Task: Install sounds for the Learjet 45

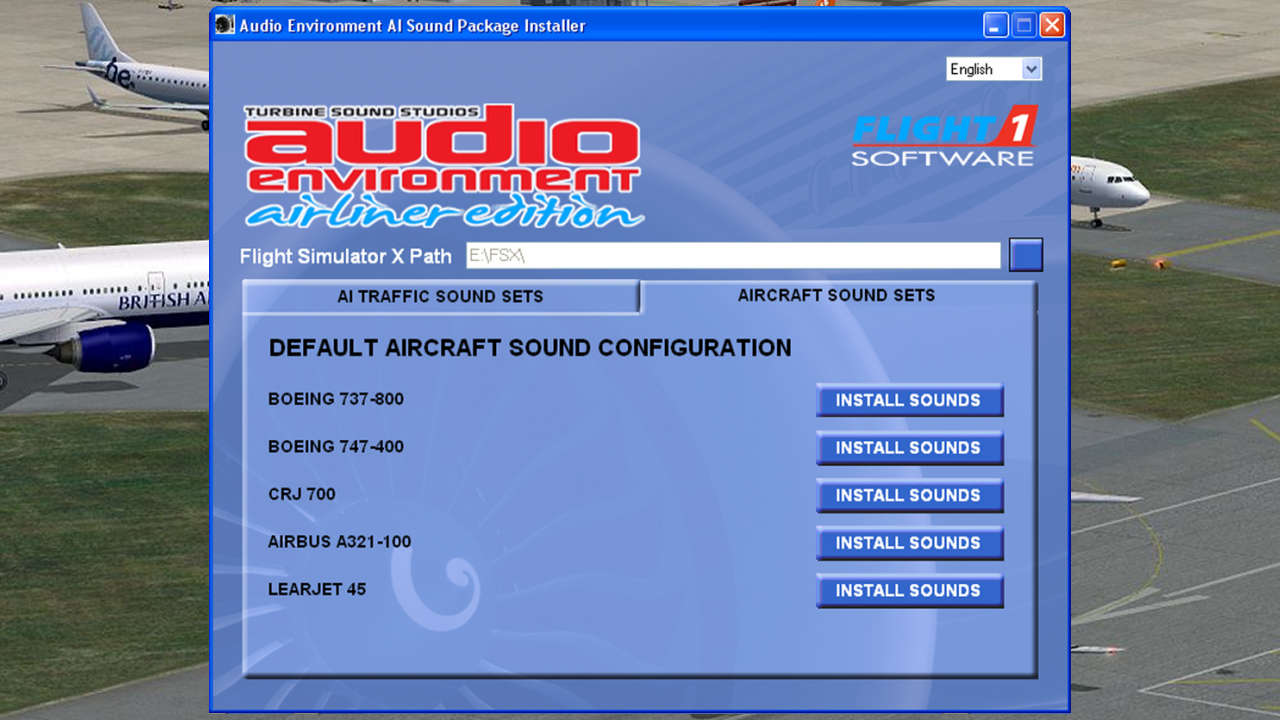Action: (909, 590)
